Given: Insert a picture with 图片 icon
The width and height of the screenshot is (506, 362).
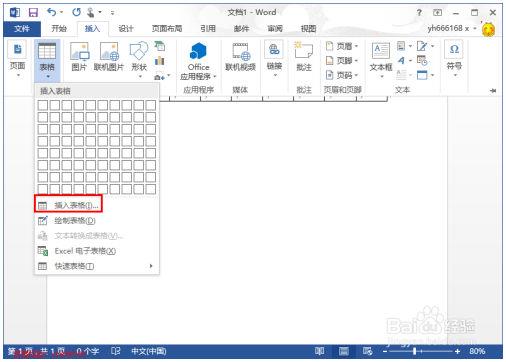Looking at the screenshot, I should point(79,57).
